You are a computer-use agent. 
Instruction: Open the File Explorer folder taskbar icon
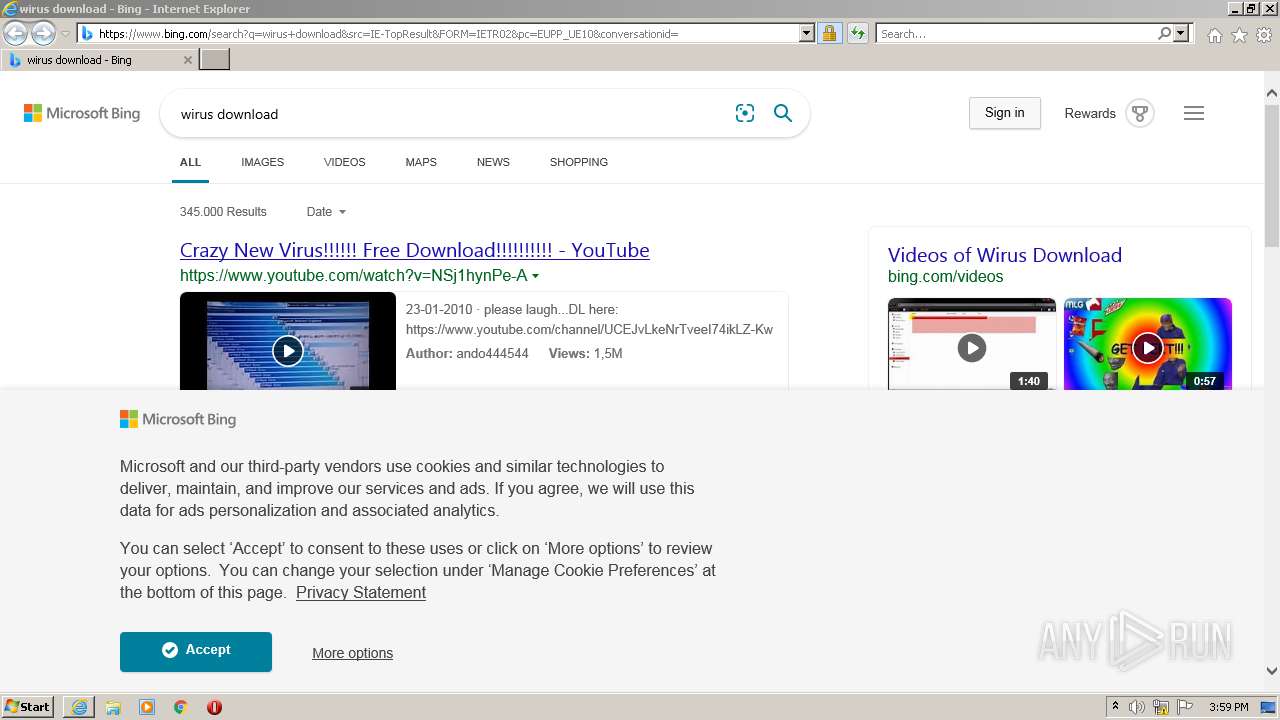pos(113,707)
